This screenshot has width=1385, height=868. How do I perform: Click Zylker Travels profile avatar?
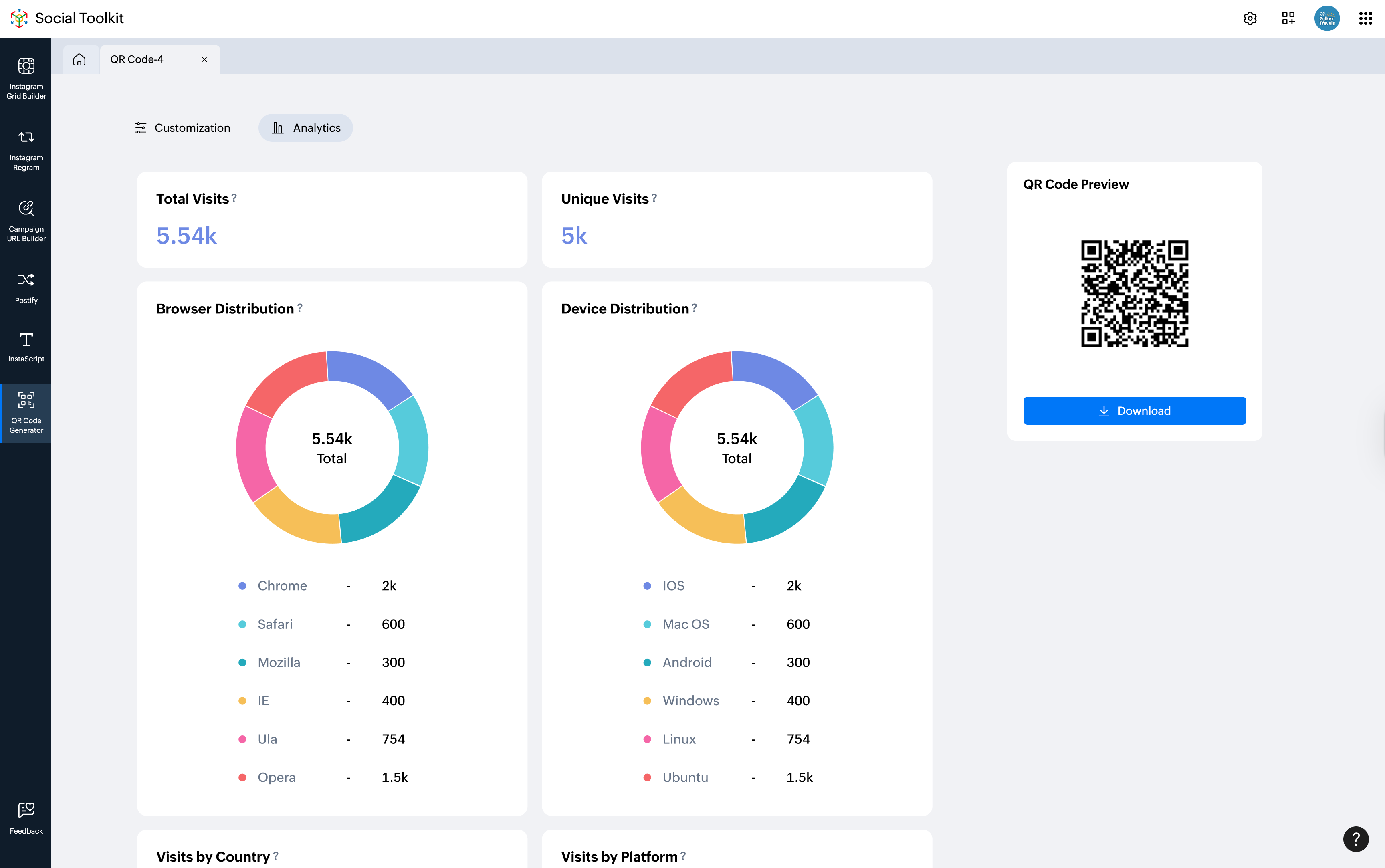pos(1326,18)
